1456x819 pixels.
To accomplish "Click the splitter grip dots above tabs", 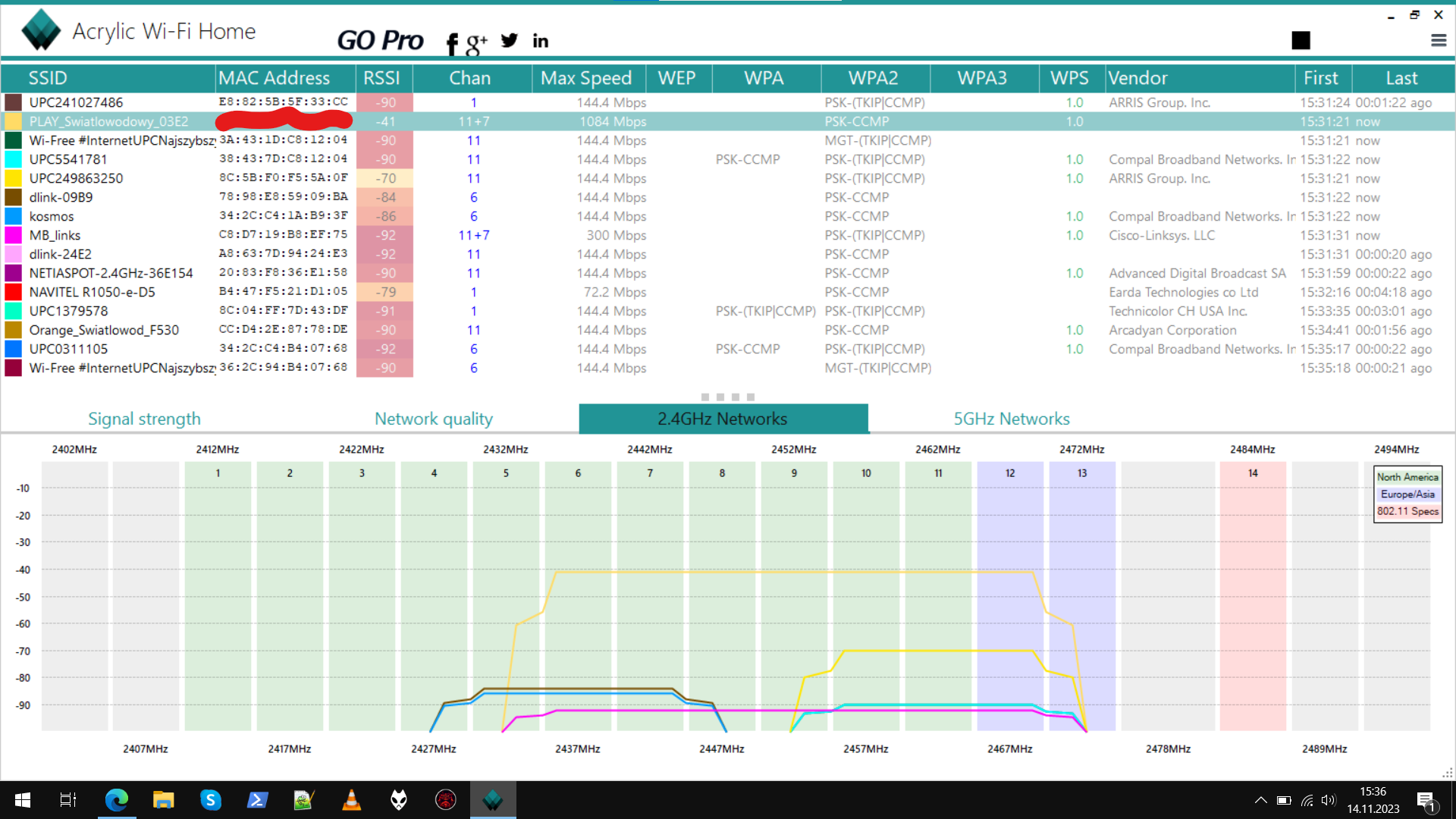I will pyautogui.click(x=728, y=397).
